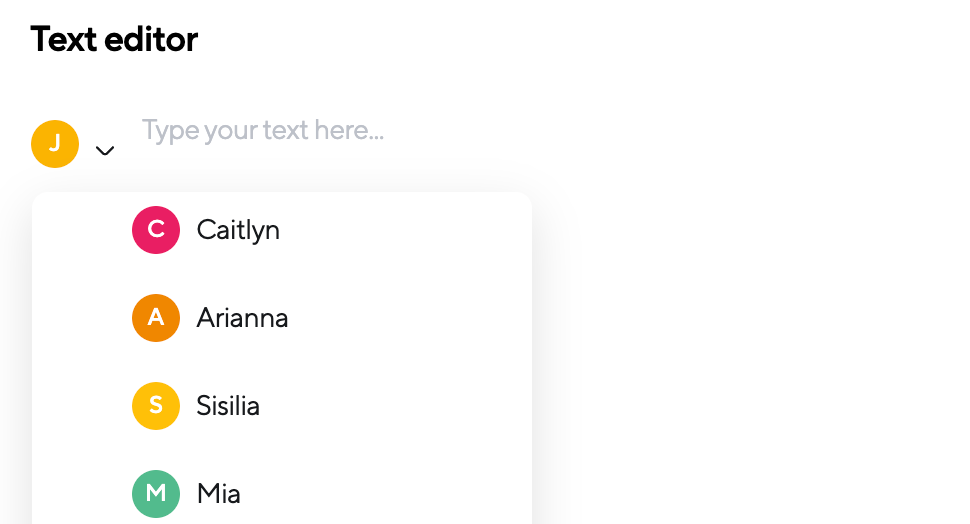Select the name Caitlyn from the list
The width and height of the screenshot is (970, 524).
[238, 230]
